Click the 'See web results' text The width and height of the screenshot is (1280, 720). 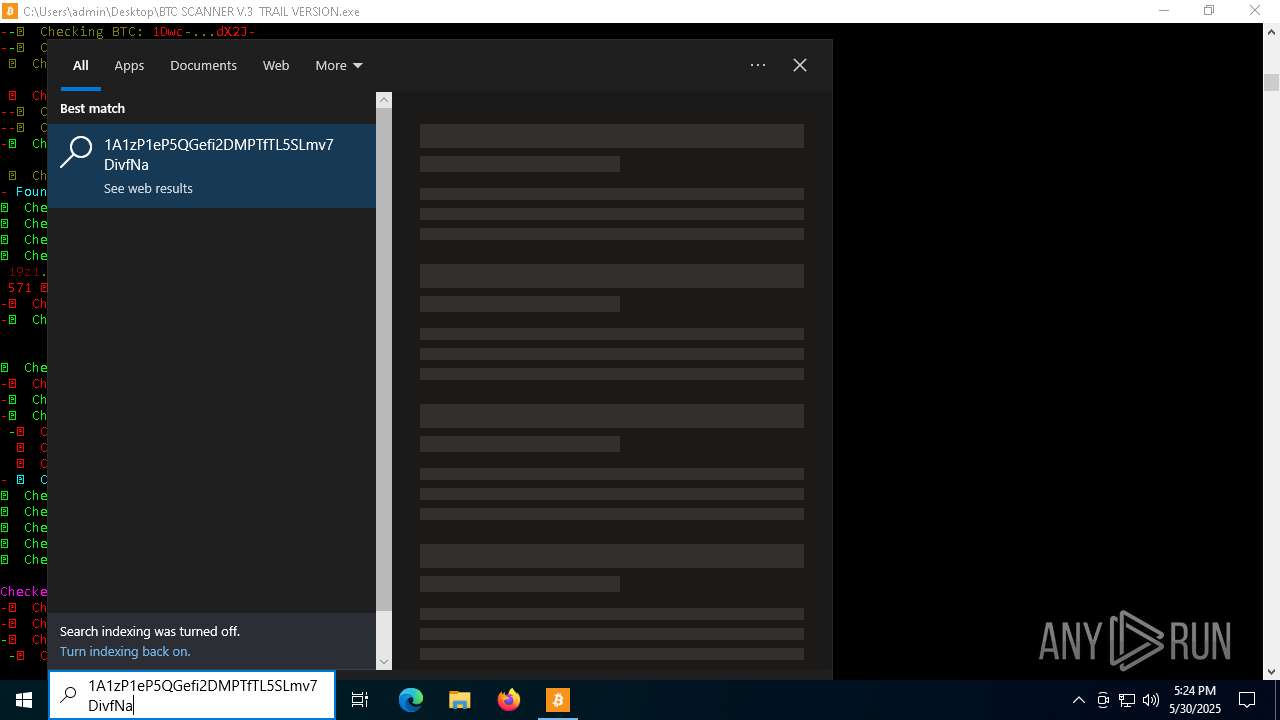(x=148, y=189)
